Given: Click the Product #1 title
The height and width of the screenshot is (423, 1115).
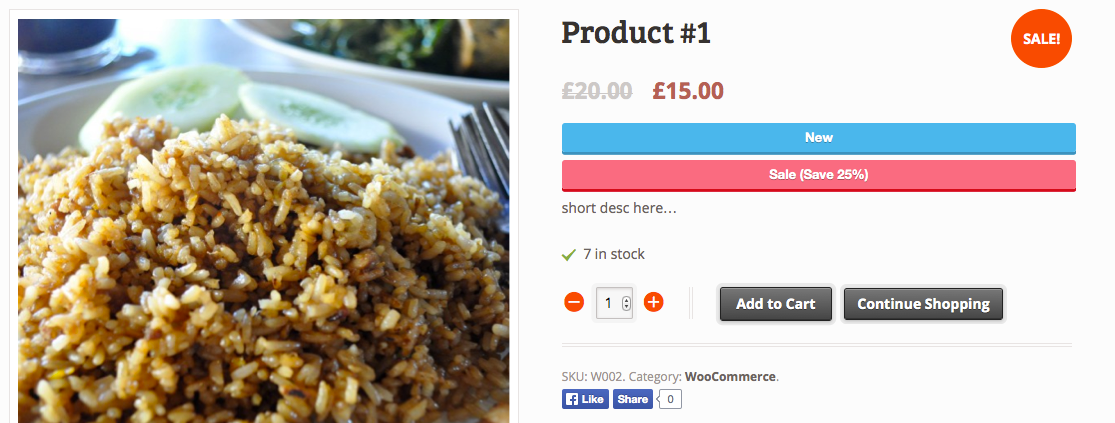Looking at the screenshot, I should pyautogui.click(x=636, y=33).
